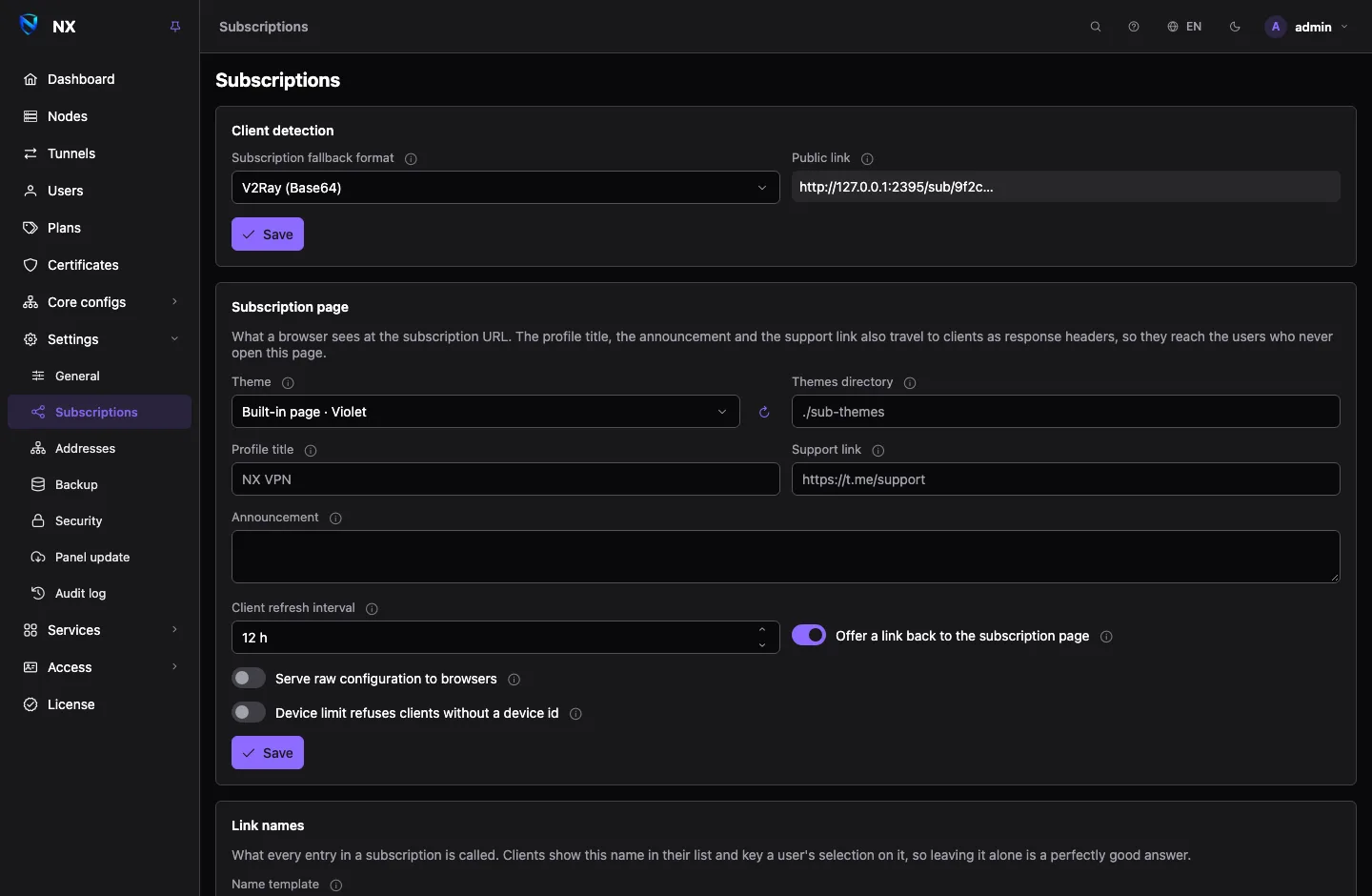
Task: Open Audit log settings
Action: 100,593
